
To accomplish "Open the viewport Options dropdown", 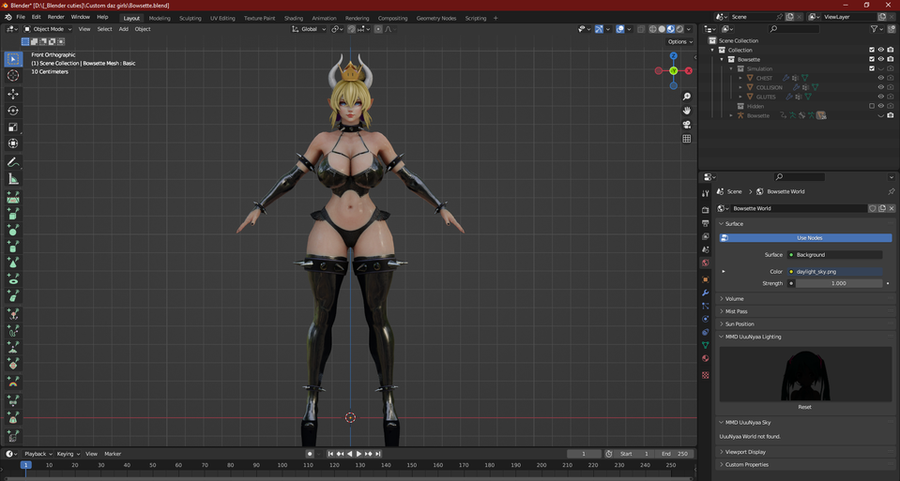I will pyautogui.click(x=680, y=42).
